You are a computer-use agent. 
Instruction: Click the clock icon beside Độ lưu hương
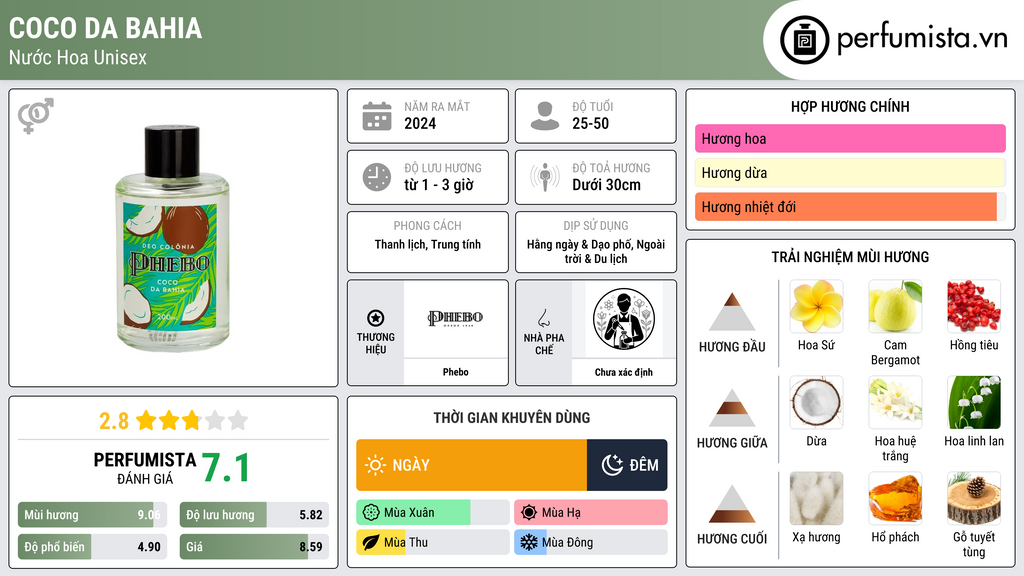pyautogui.click(x=377, y=177)
